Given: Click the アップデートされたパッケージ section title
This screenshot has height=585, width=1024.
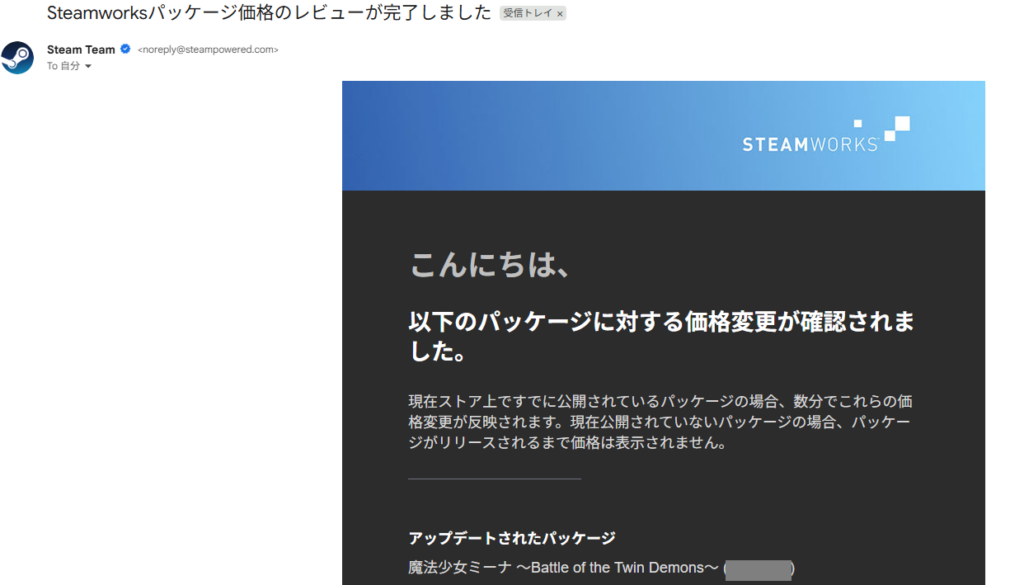Looking at the screenshot, I should tap(511, 538).
